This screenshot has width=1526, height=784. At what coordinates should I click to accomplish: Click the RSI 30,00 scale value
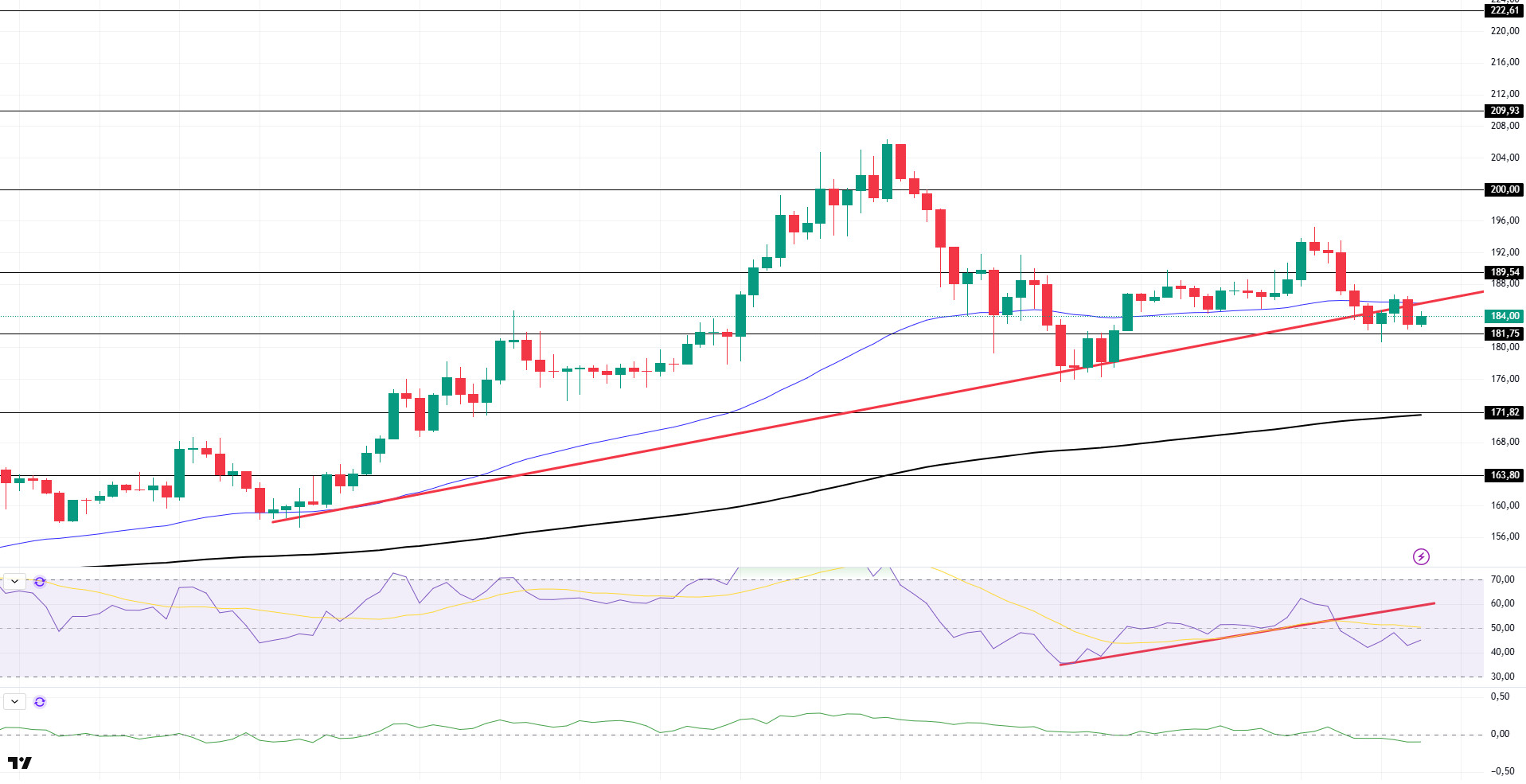[x=1503, y=677]
